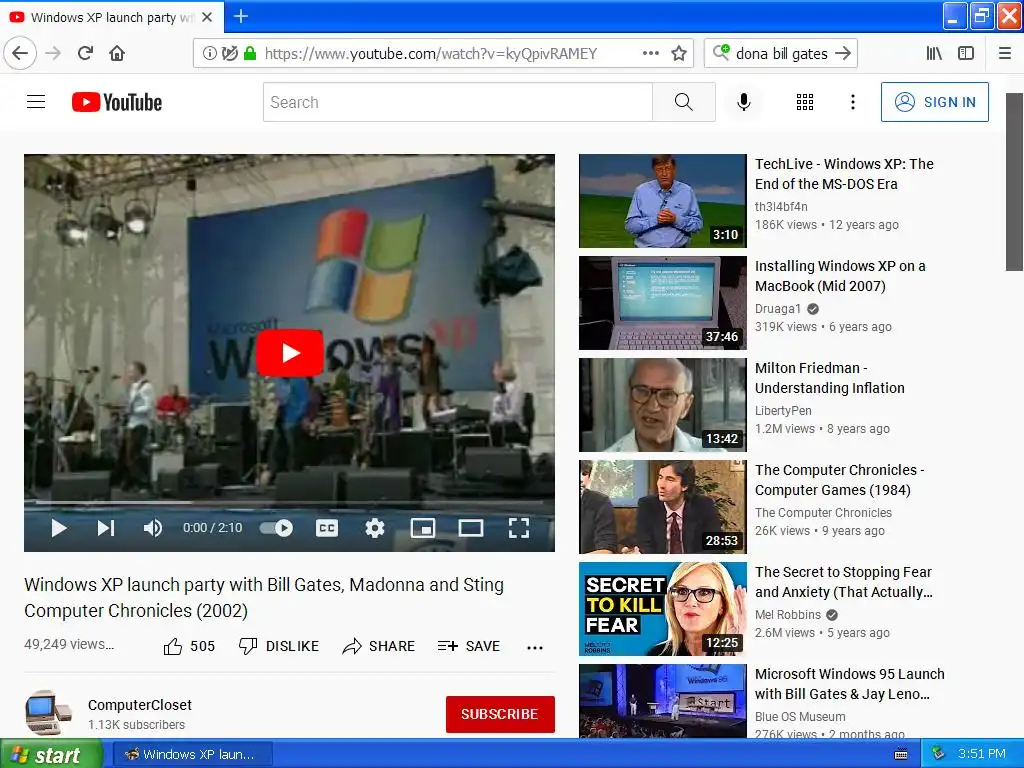Image resolution: width=1024 pixels, height=768 pixels.
Task: Start the video with the red play button
Action: pos(289,353)
